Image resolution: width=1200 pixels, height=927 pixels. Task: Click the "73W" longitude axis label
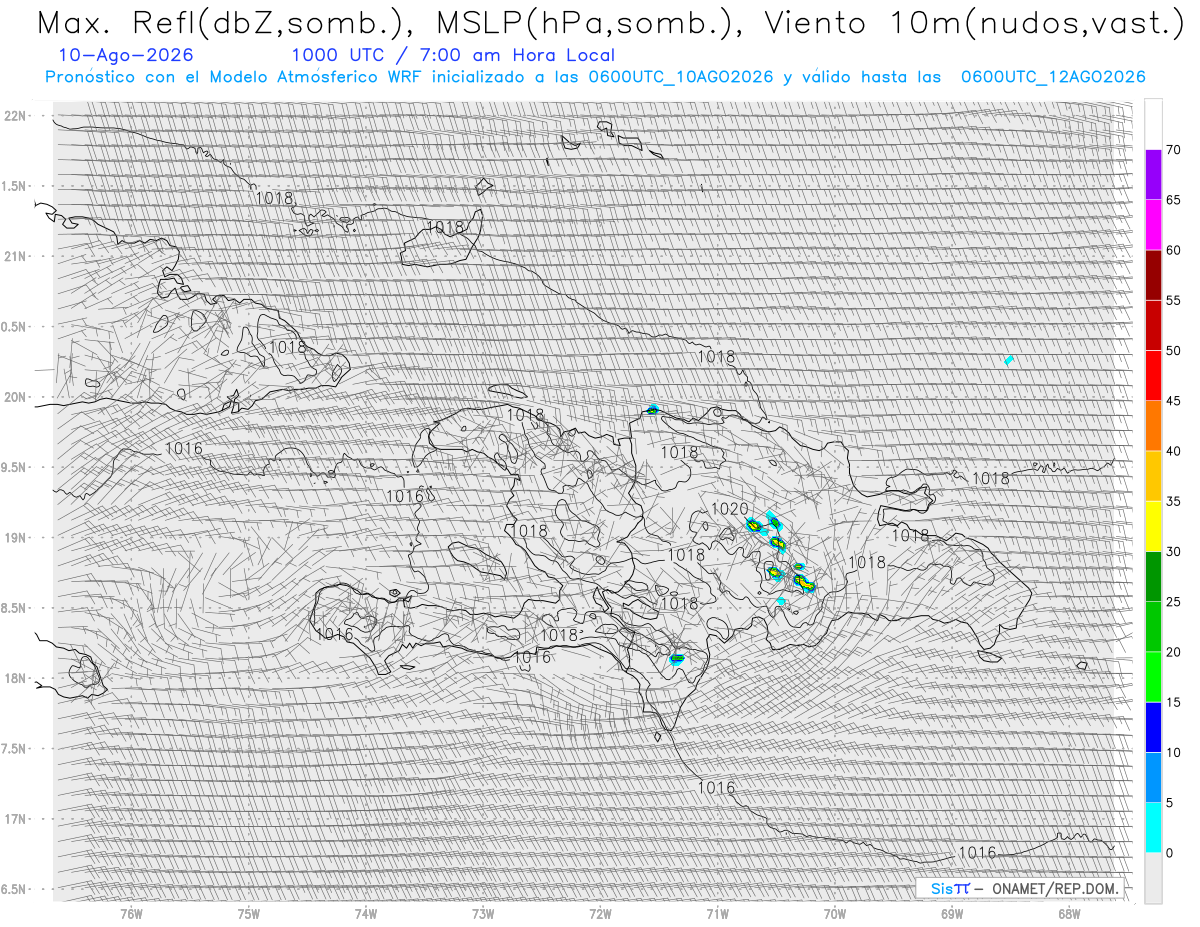point(483,914)
